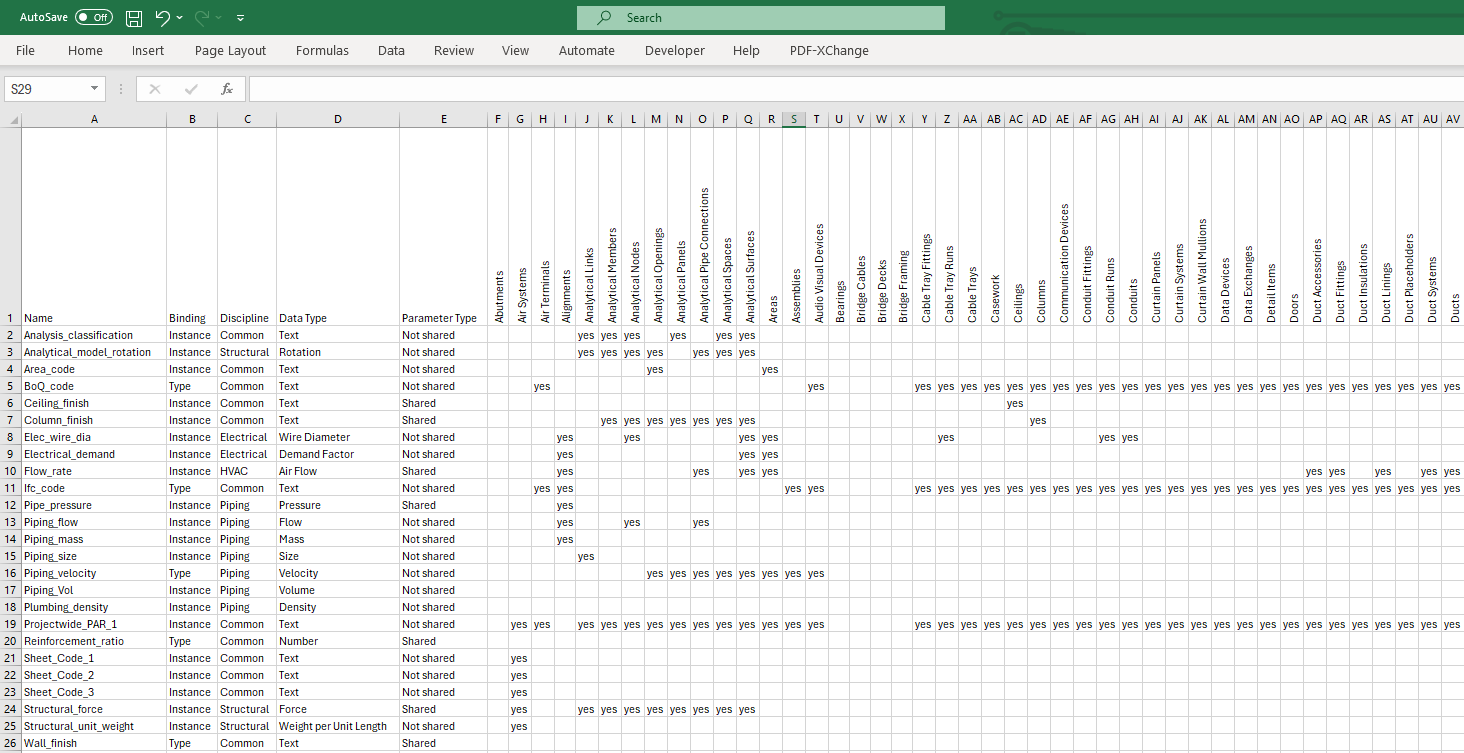Select column S header
The width and height of the screenshot is (1464, 753).
[x=793, y=119]
